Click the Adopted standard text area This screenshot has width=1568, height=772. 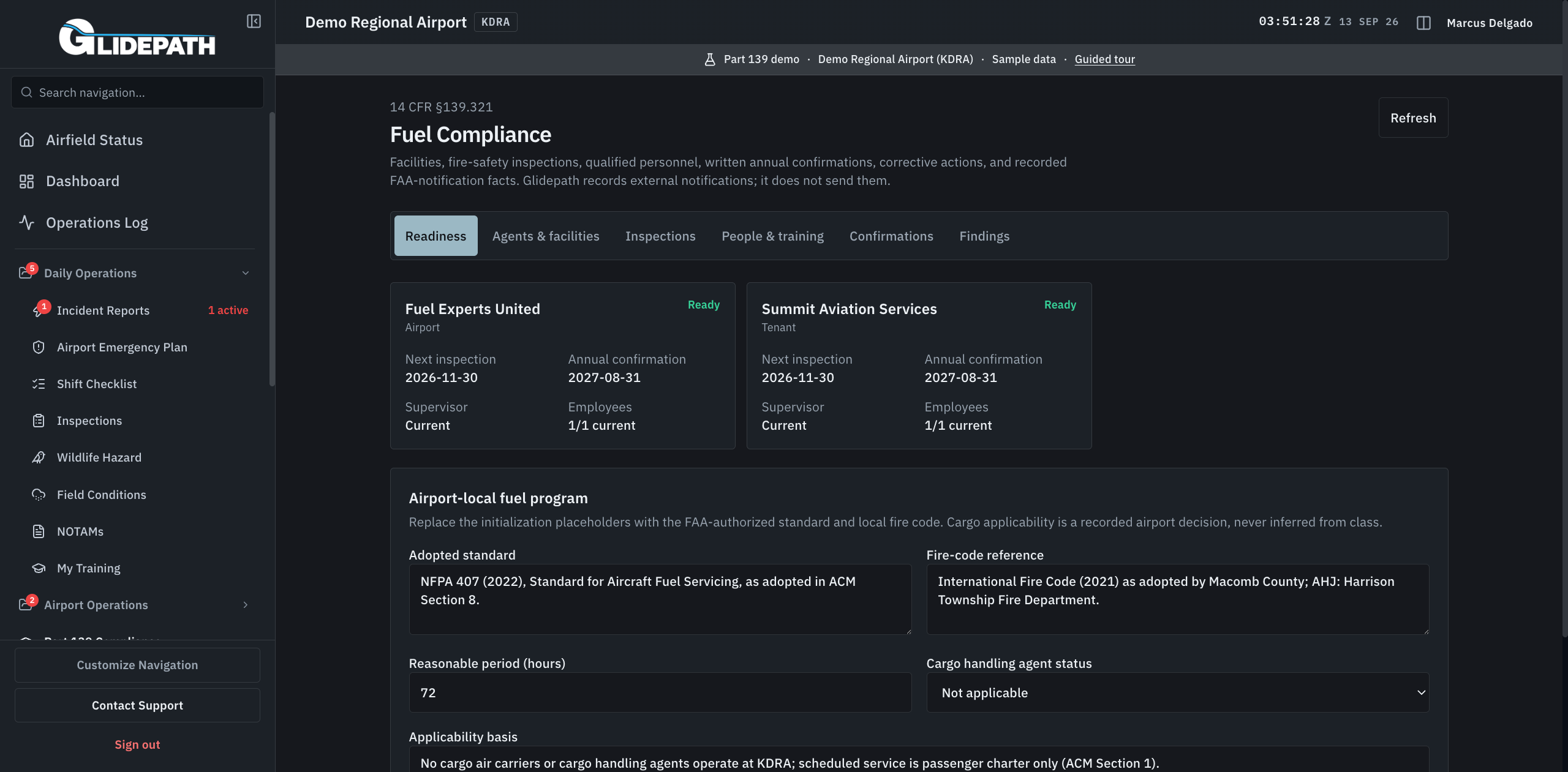click(x=660, y=599)
